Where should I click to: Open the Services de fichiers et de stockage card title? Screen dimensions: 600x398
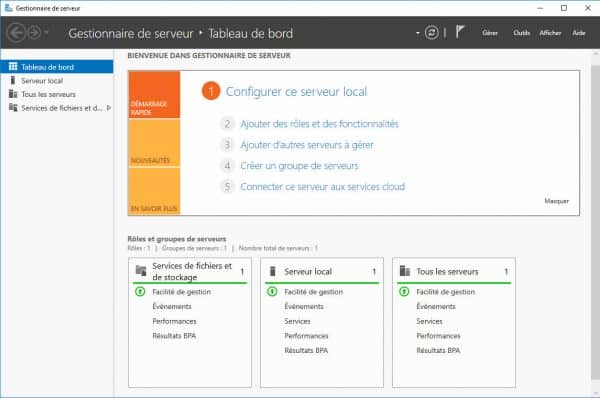(x=192, y=271)
